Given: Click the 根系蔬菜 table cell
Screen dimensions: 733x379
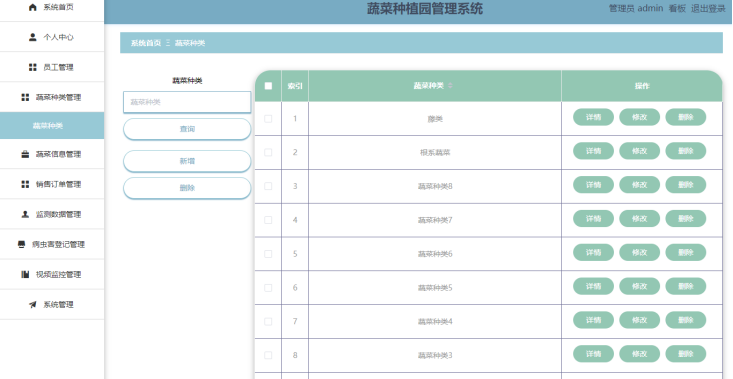Looking at the screenshot, I should tap(435, 152).
